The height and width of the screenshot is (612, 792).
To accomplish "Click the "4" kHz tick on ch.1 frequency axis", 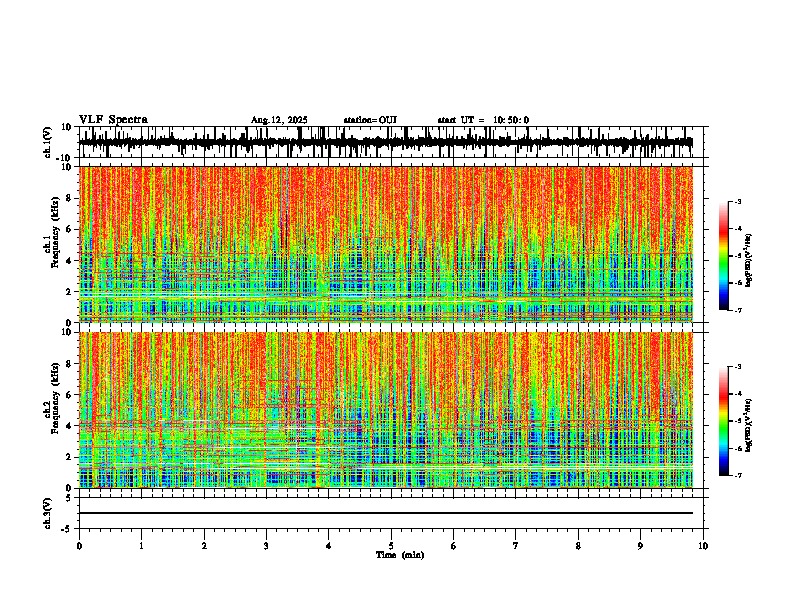I will point(70,261).
